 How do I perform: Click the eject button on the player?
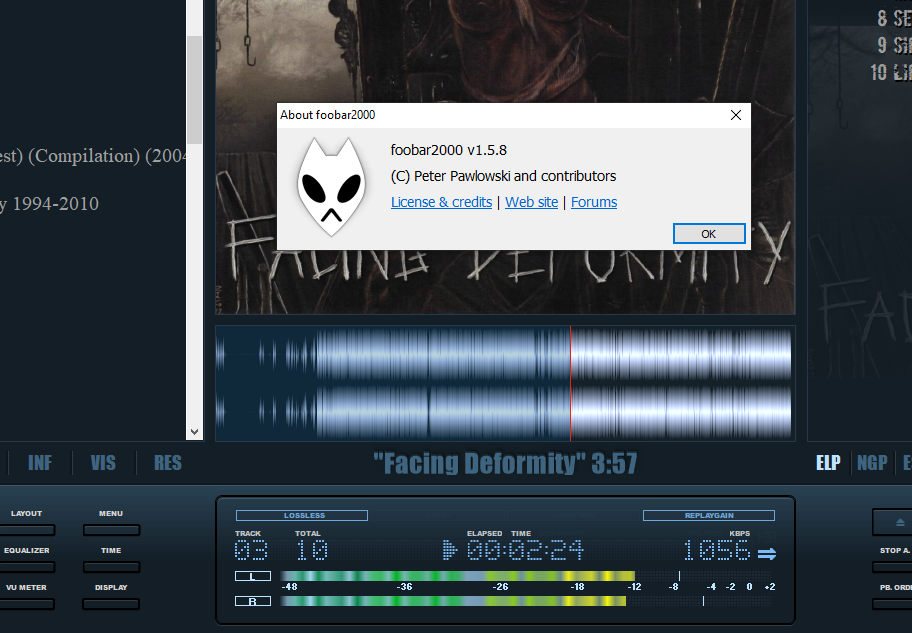point(898,522)
